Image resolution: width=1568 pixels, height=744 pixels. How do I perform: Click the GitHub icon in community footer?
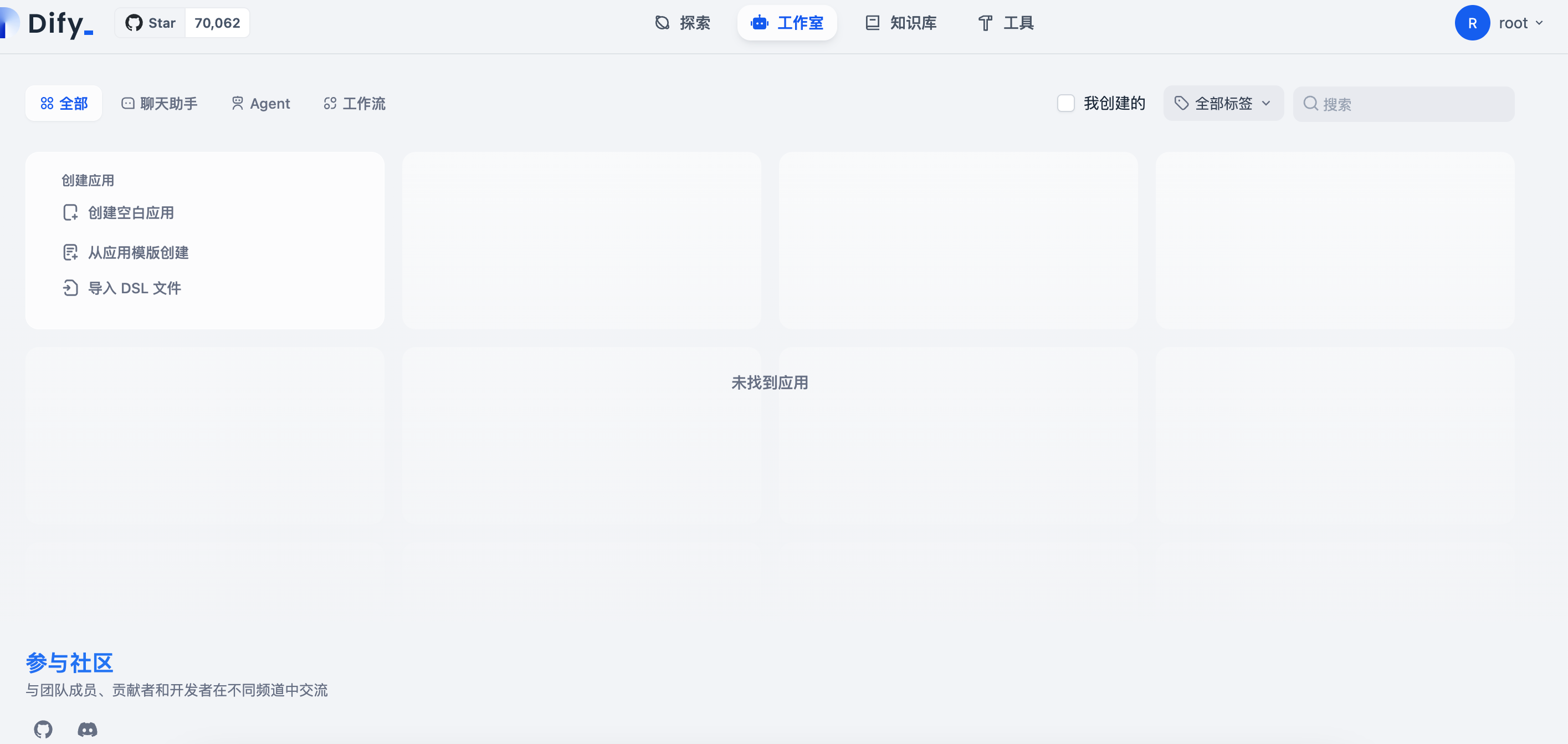[x=43, y=729]
